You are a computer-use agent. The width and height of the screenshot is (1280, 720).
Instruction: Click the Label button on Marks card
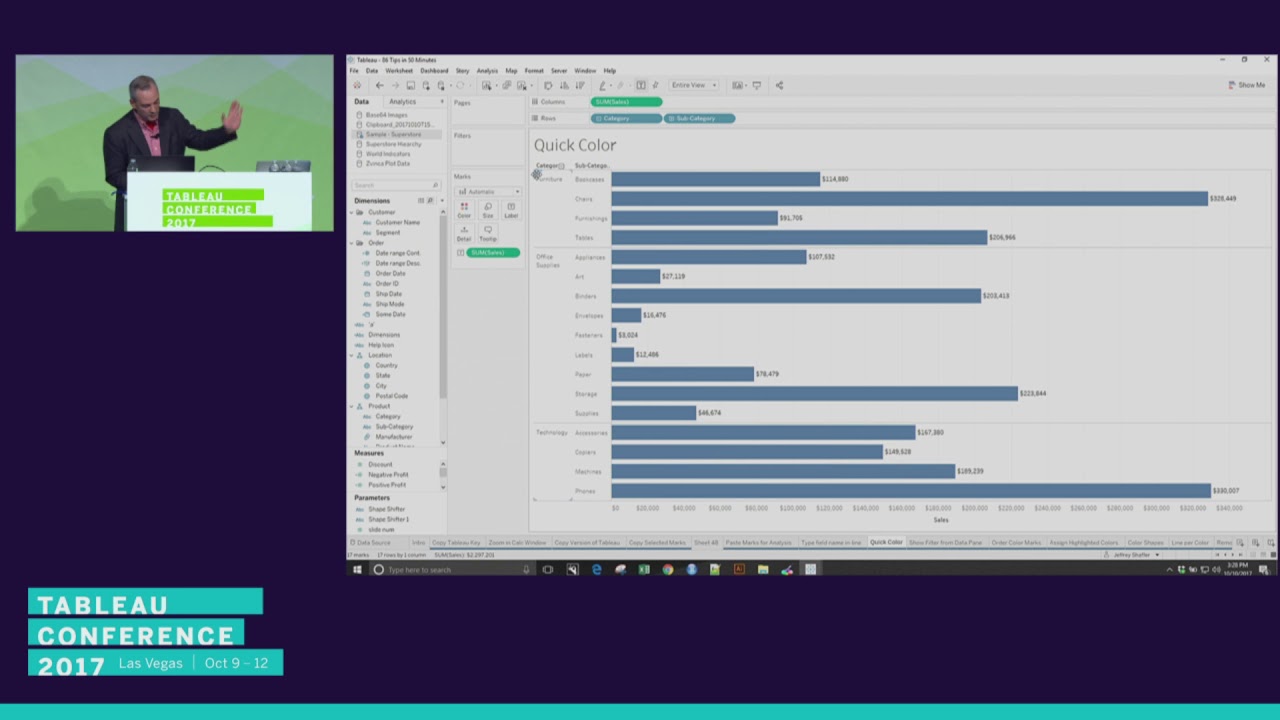pyautogui.click(x=511, y=210)
